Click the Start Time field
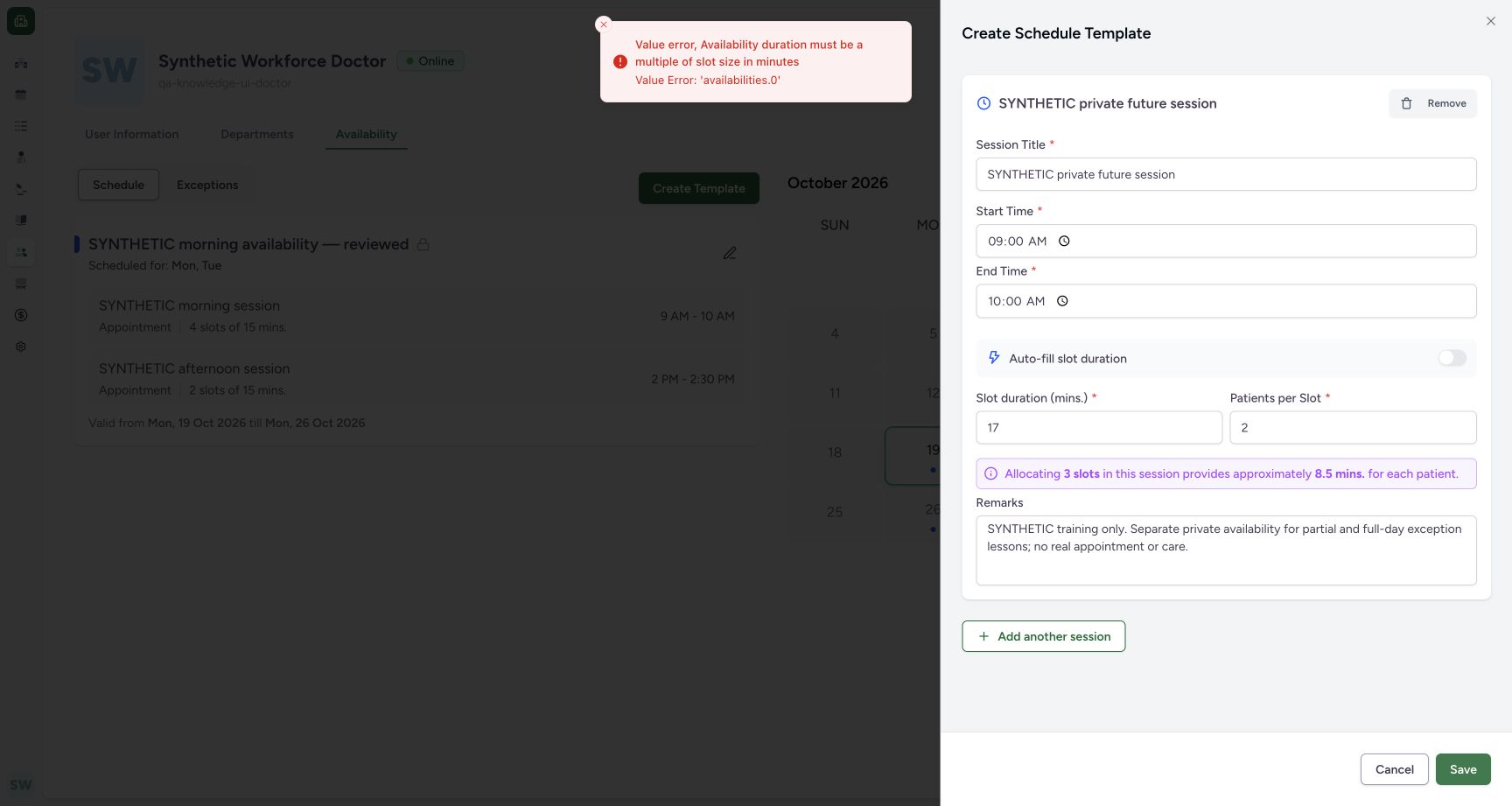 1226,241
